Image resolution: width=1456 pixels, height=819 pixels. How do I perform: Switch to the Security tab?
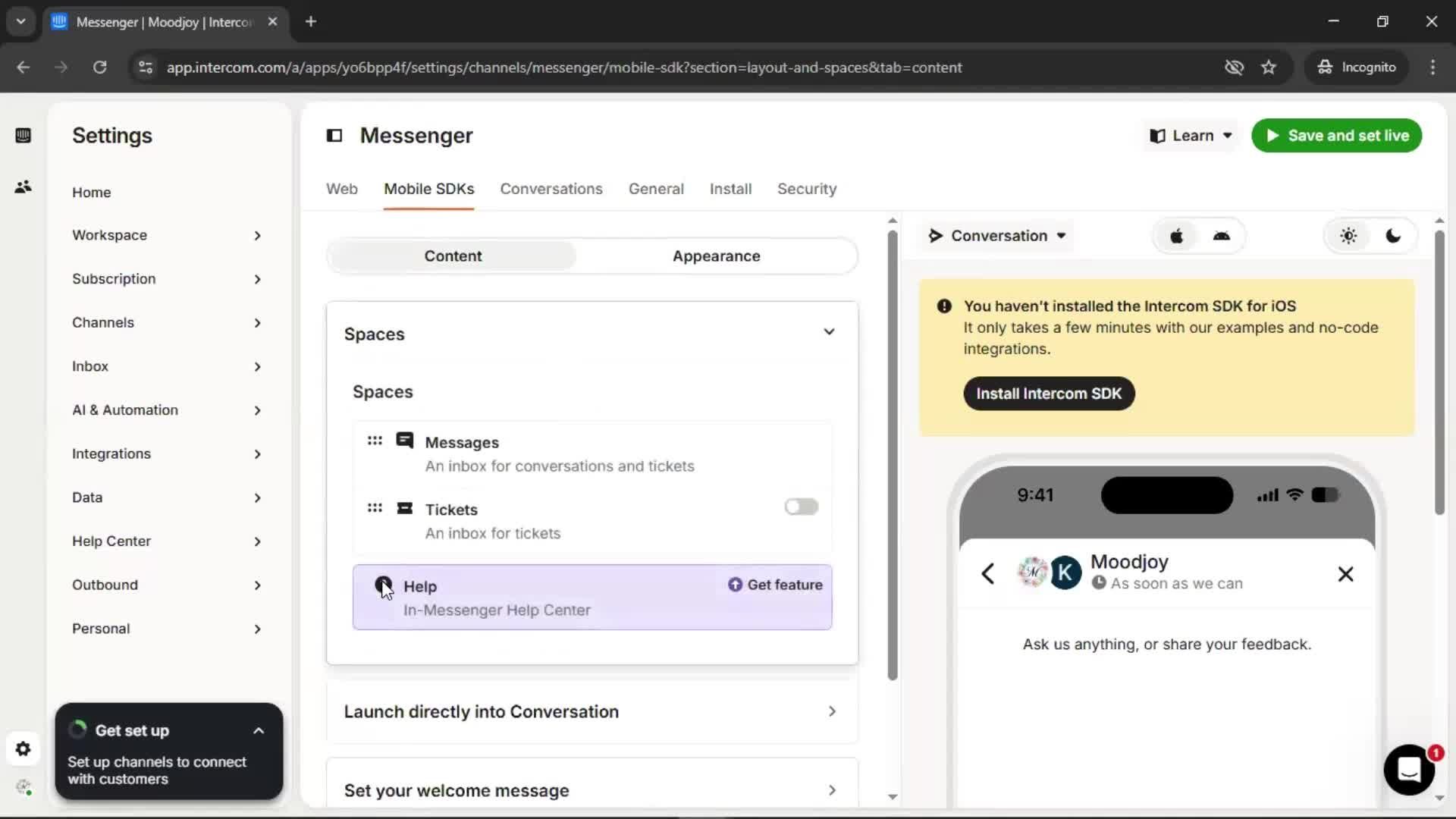[807, 189]
